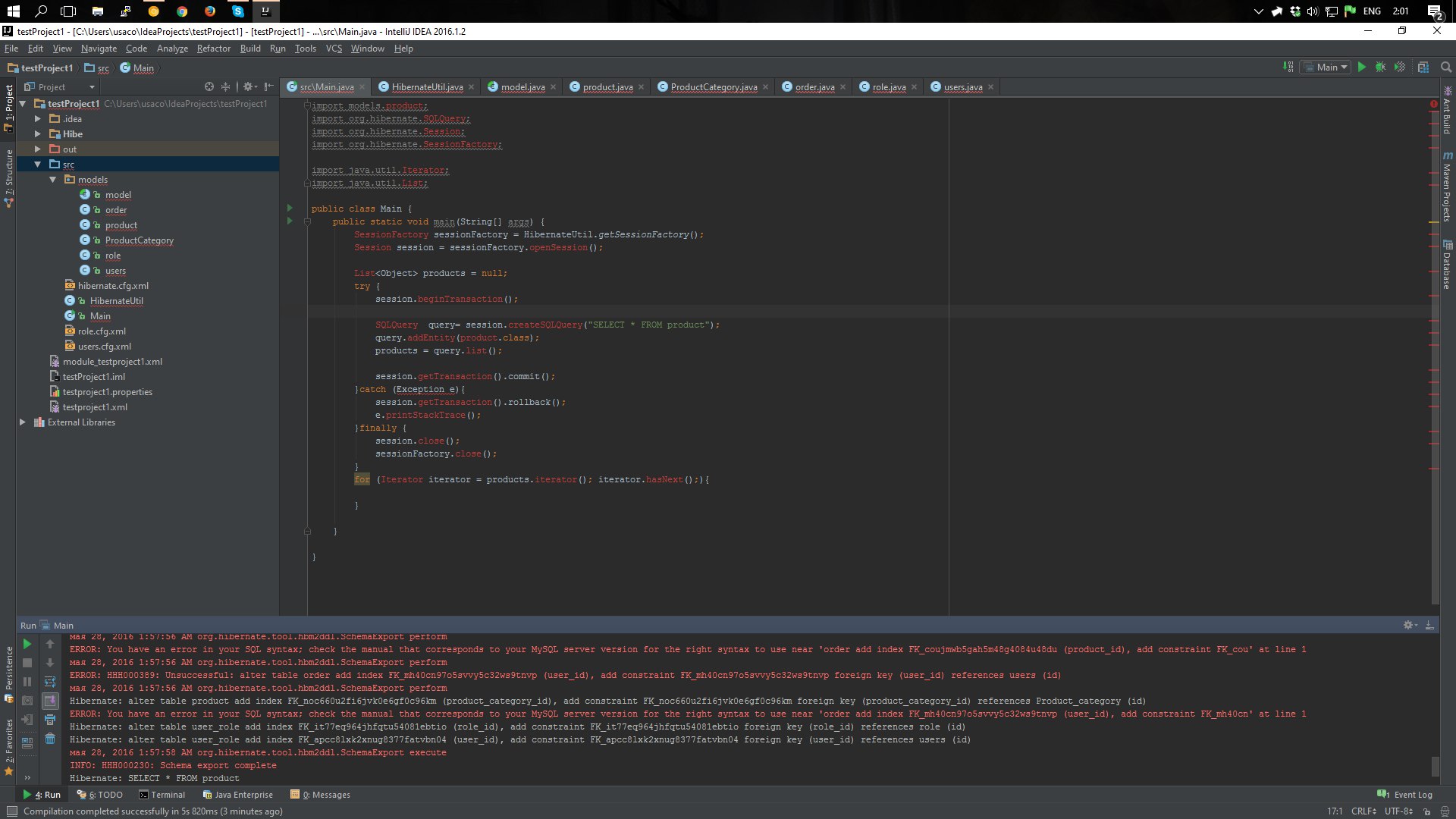Run Main with the green toolbar arrow
The width and height of the screenshot is (1456, 819).
tap(1362, 67)
